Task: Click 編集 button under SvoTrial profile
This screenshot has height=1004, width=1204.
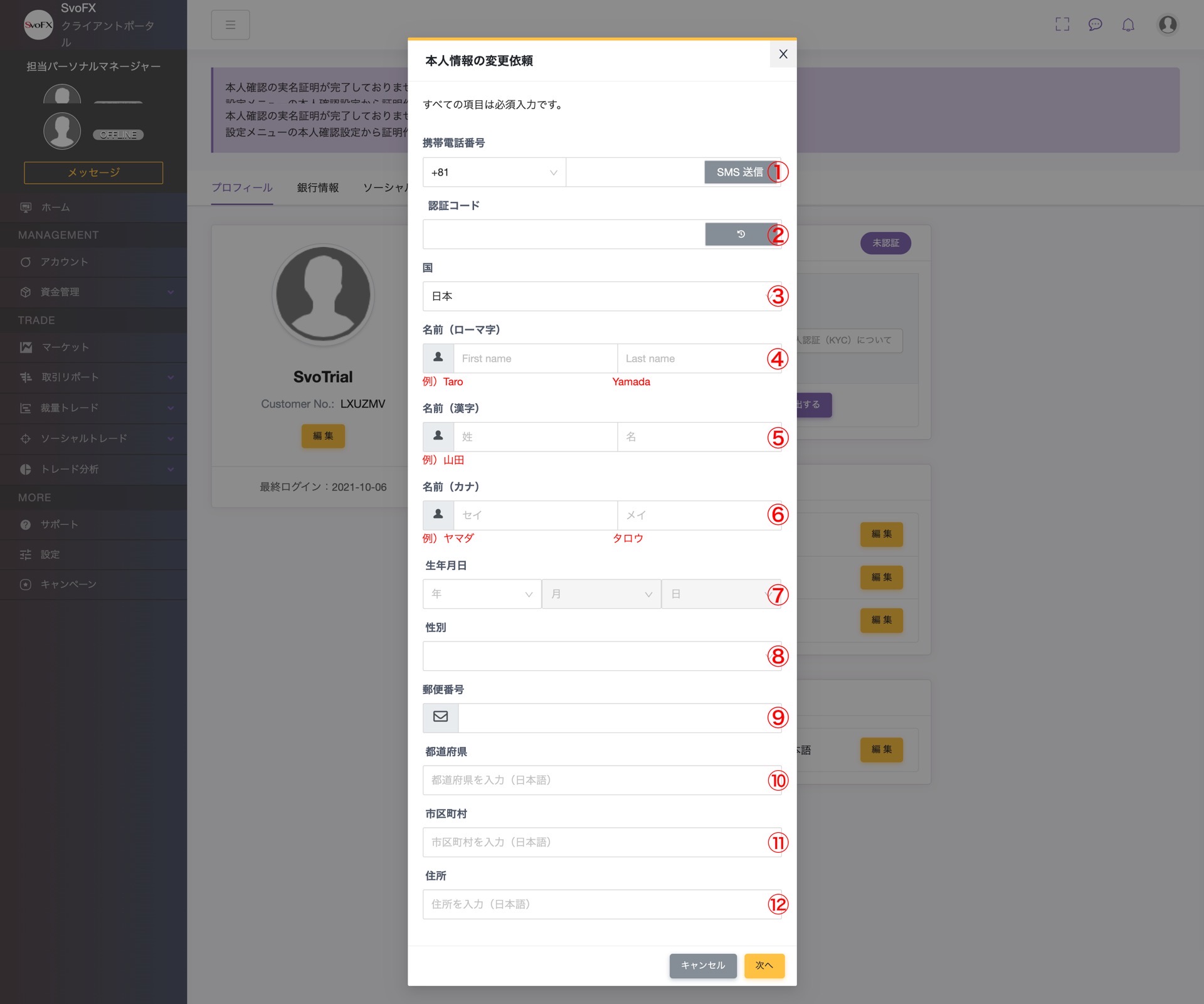Action: (323, 436)
